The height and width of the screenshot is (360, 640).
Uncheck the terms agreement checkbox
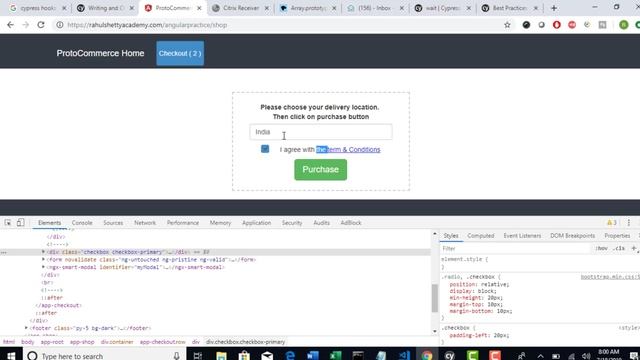coord(265,149)
